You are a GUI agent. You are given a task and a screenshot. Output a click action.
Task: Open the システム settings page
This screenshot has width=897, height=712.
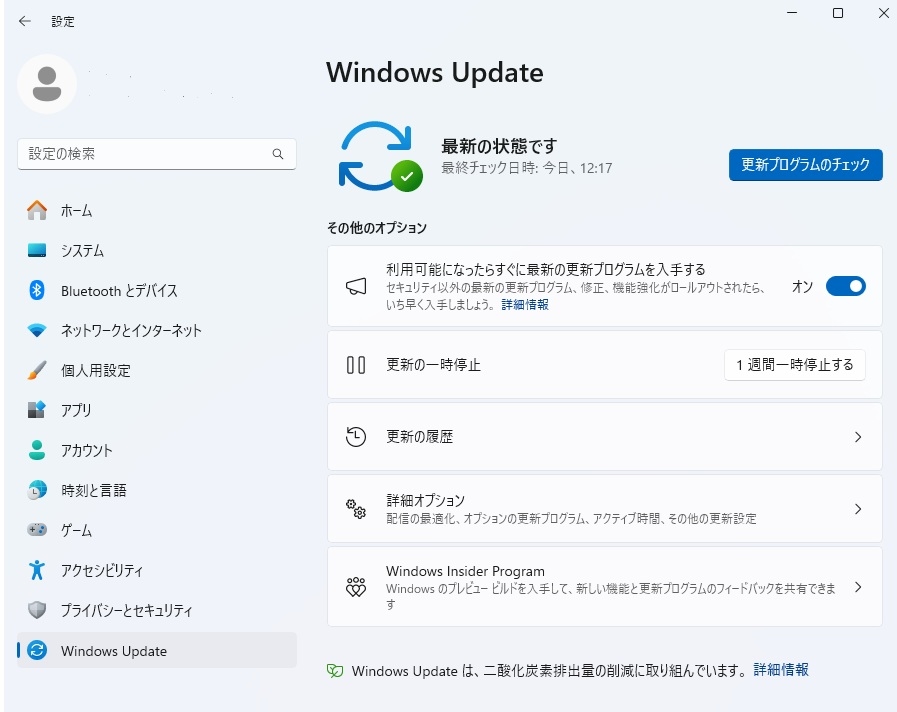point(157,250)
